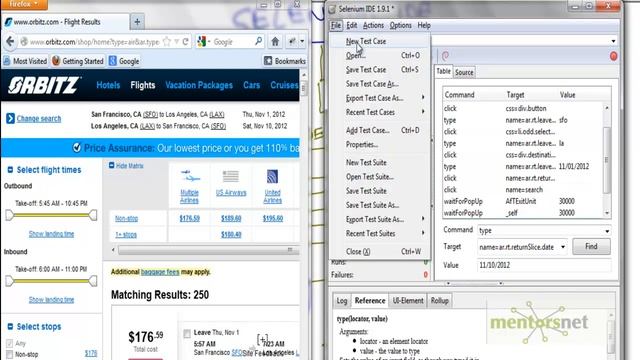Open the Command dropdown in Selenium IDE
This screenshot has width=640, height=360.
coord(607,231)
